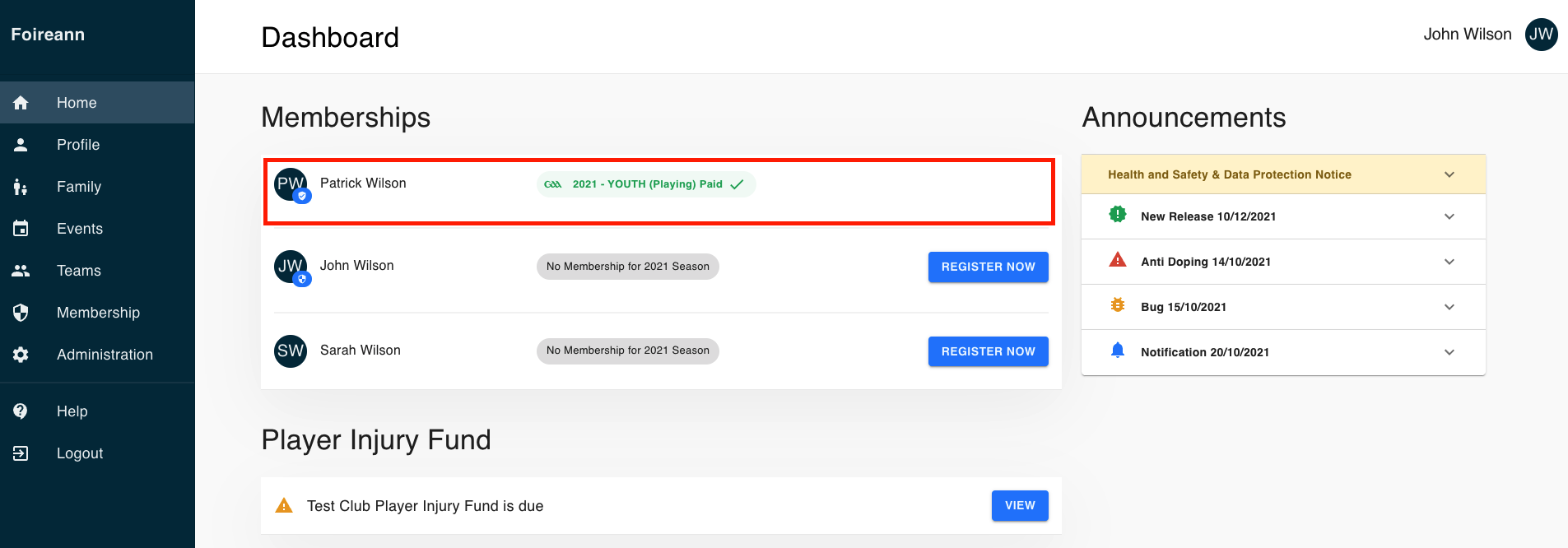Viewport: 1568px width, 548px height.
Task: Navigate to Teams
Action: point(97,271)
